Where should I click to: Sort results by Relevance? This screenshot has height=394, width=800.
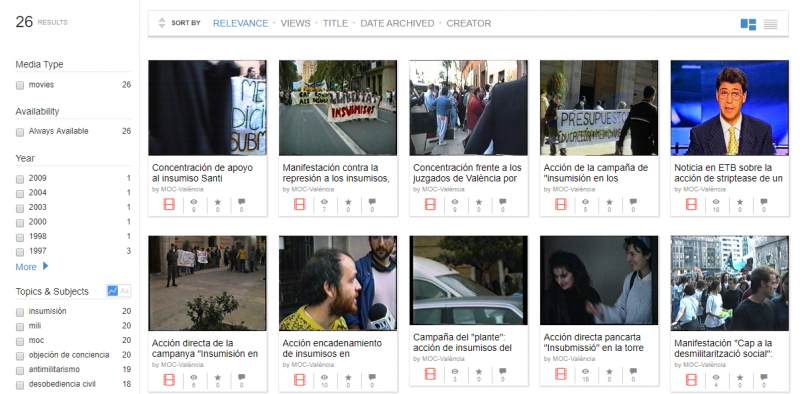(240, 23)
